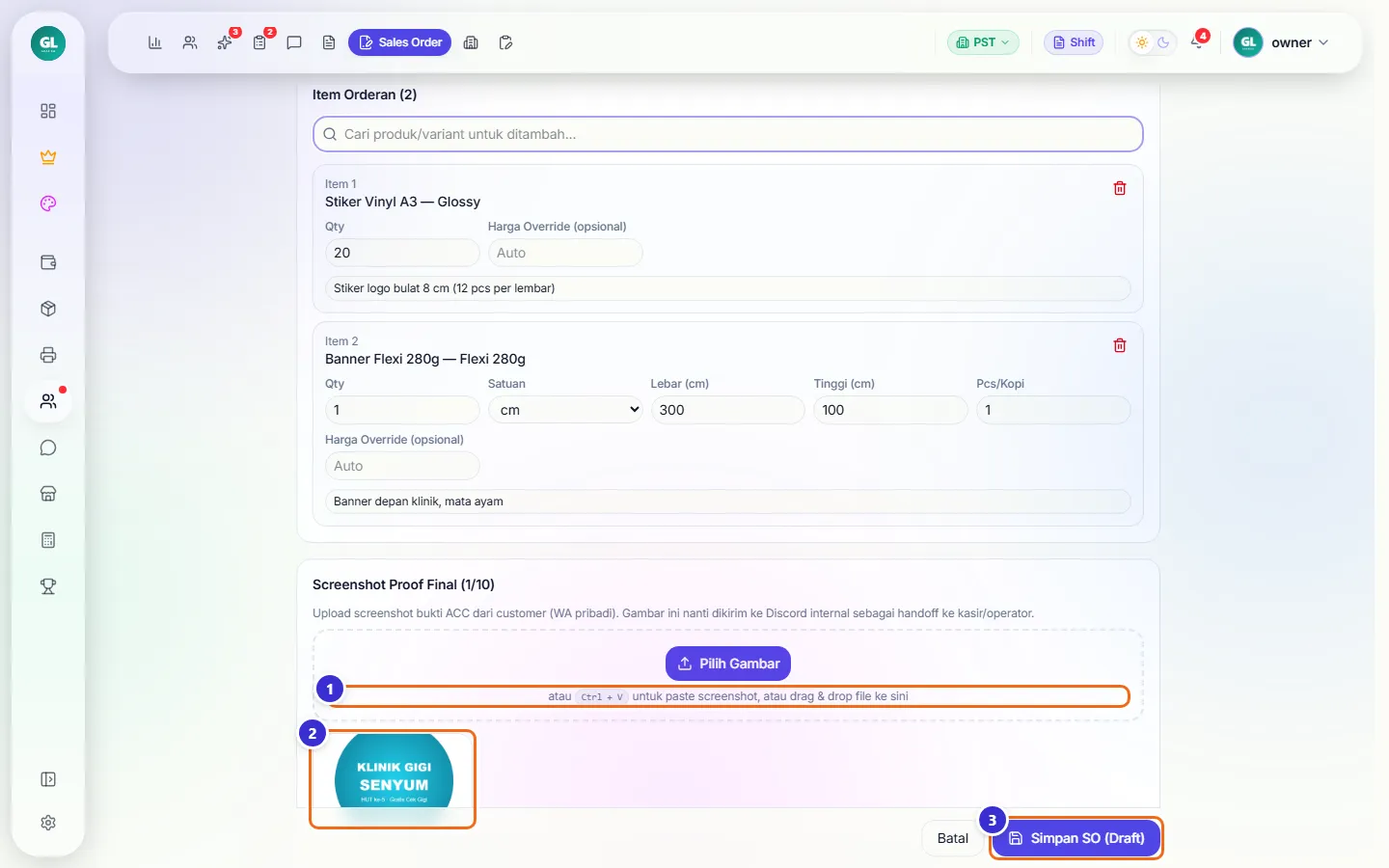Image resolution: width=1389 pixels, height=868 pixels.
Task: Delete Item 1 Stiker Vinyl A3 with trash icon
Action: click(1120, 188)
